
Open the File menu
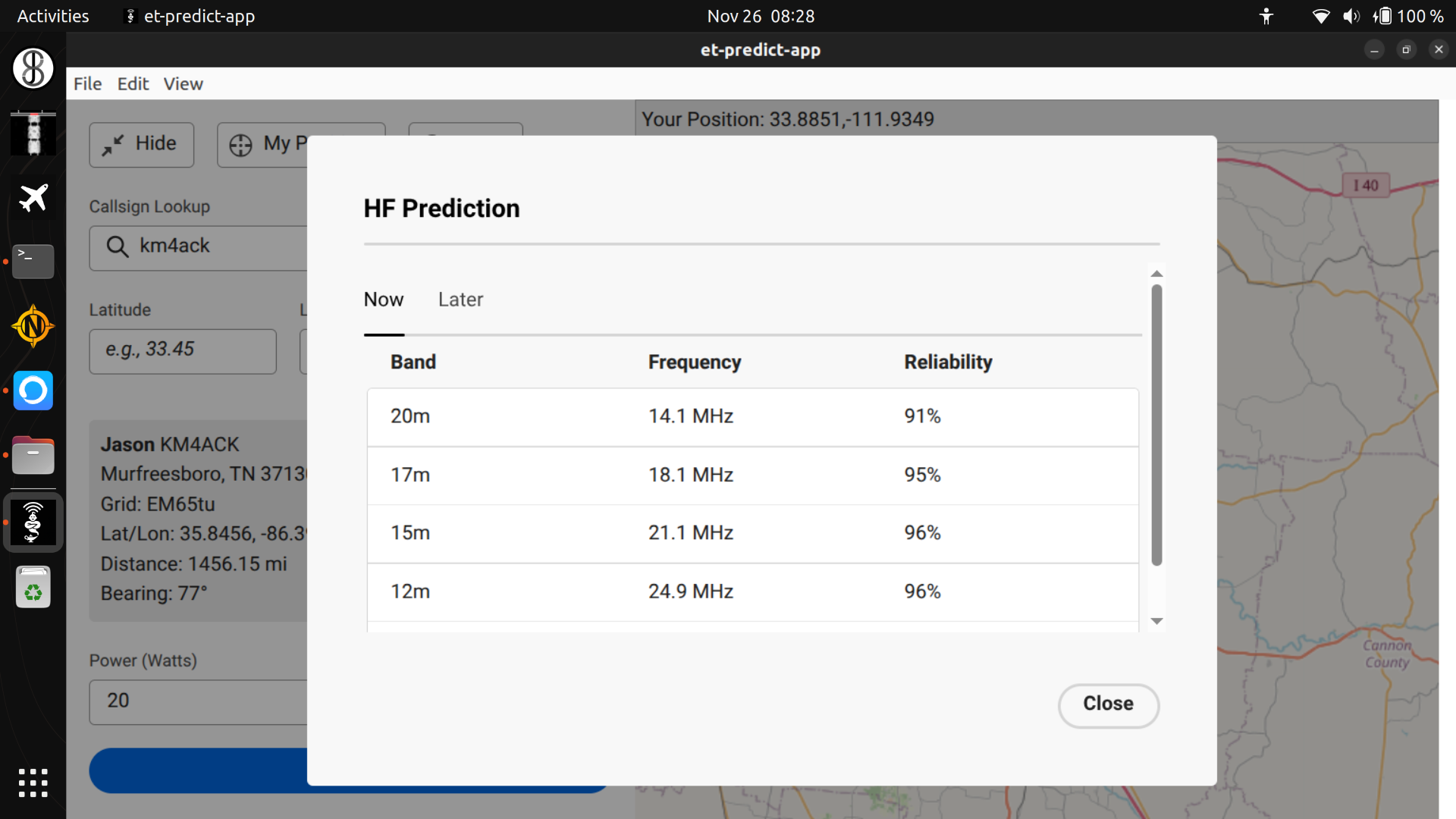[x=87, y=84]
